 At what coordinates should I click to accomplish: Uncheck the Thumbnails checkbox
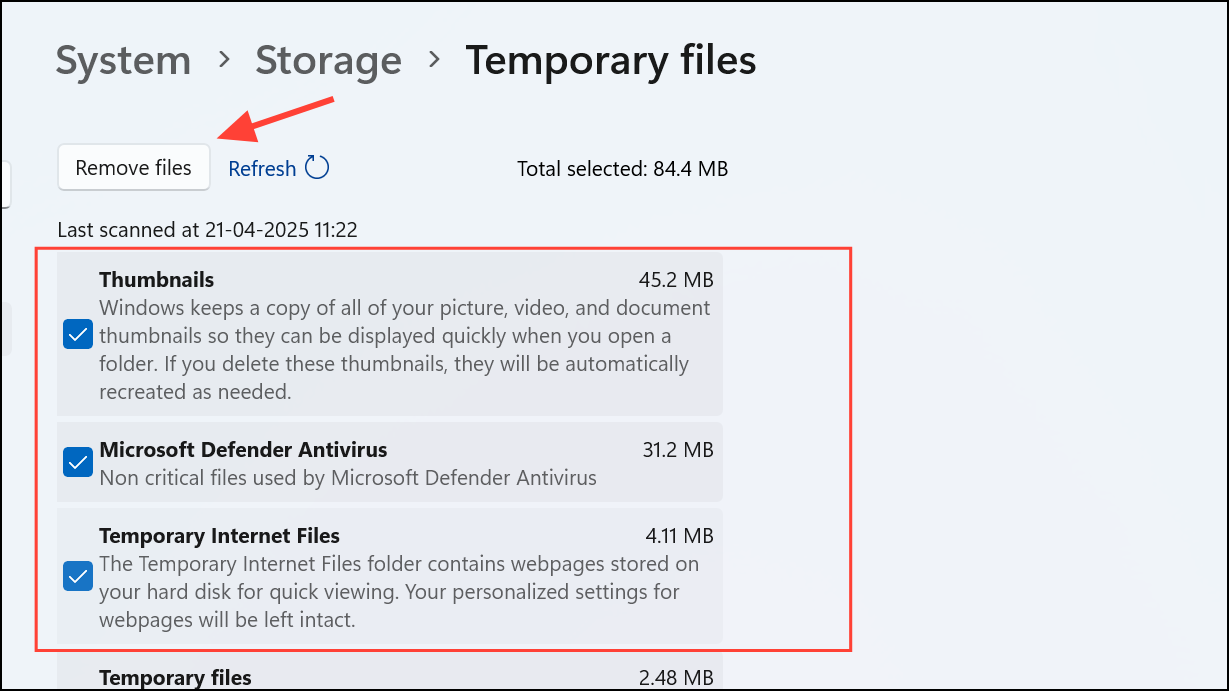pyautogui.click(x=78, y=334)
